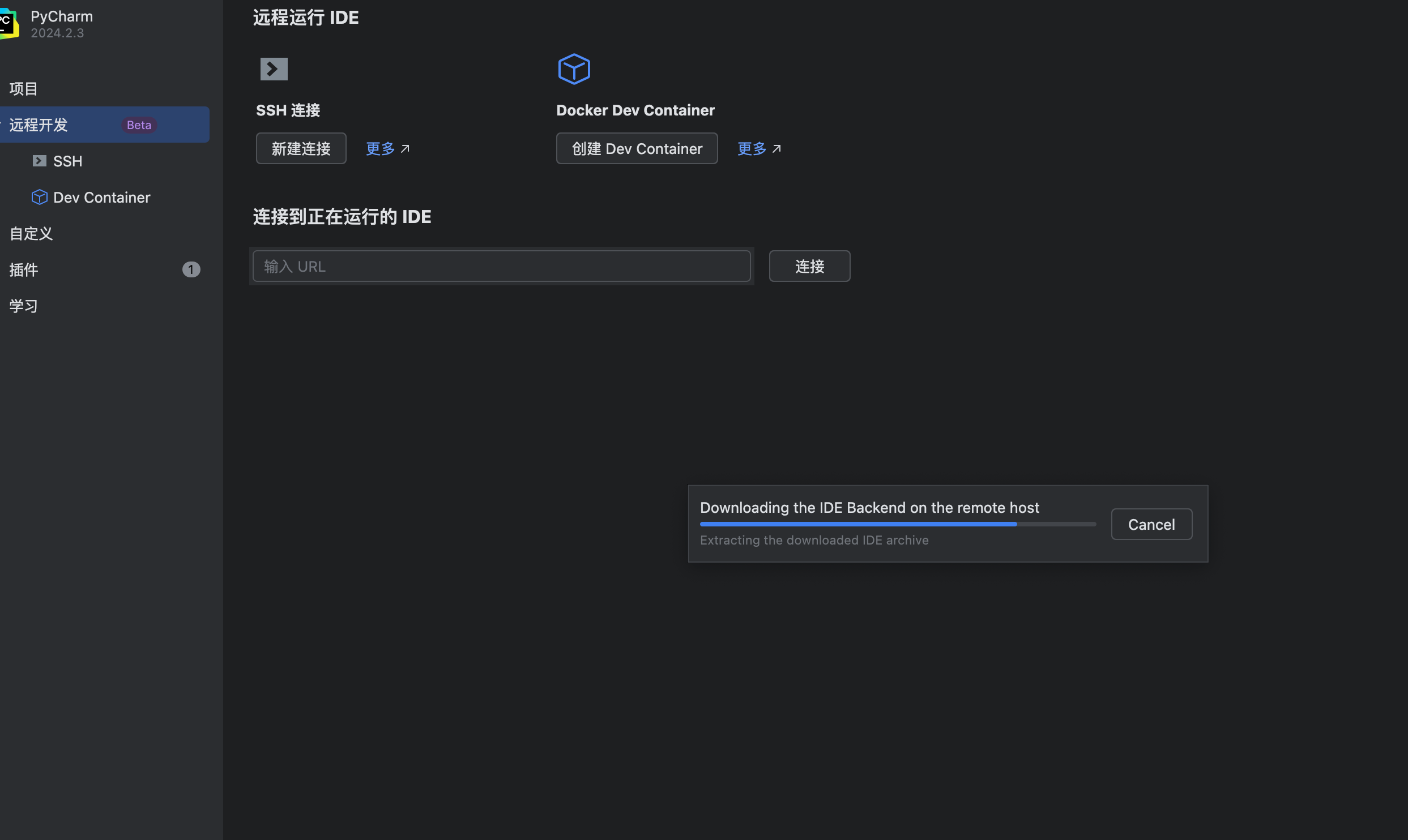Open the 自定义 settings page
This screenshot has width=1408, height=840.
[x=31, y=234]
